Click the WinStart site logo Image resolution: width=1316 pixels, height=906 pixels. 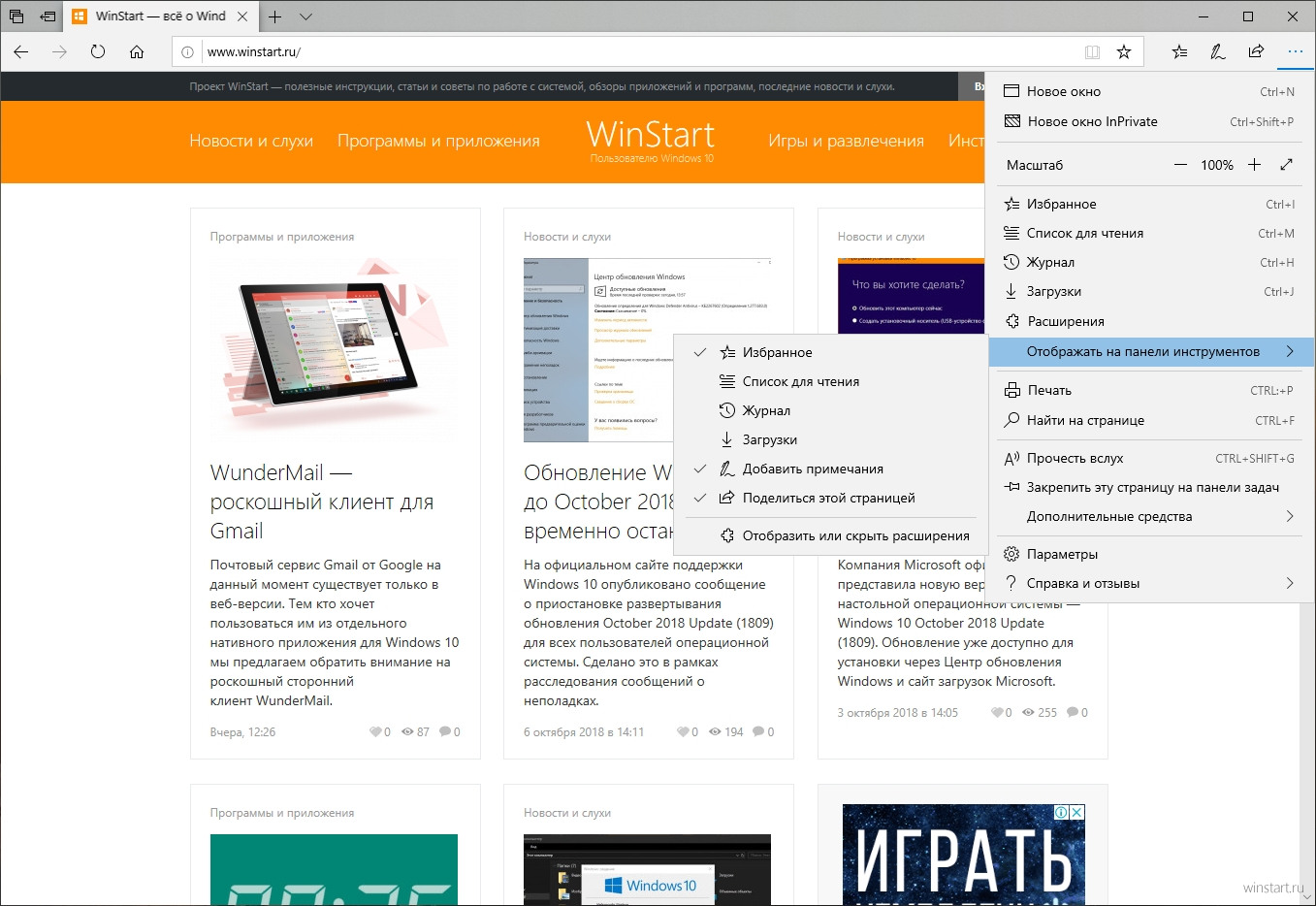coord(651,141)
